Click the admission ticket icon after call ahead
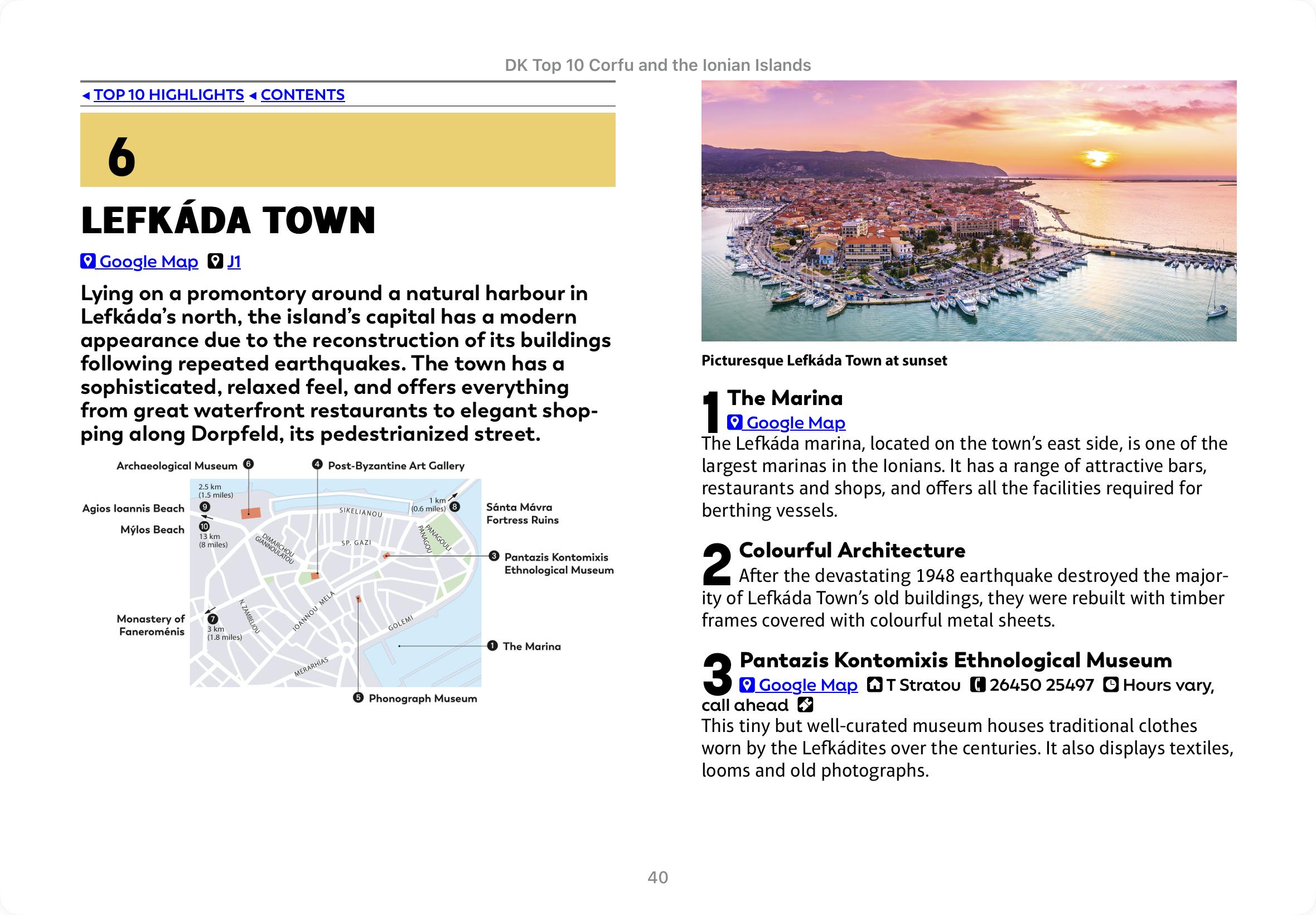 (806, 705)
